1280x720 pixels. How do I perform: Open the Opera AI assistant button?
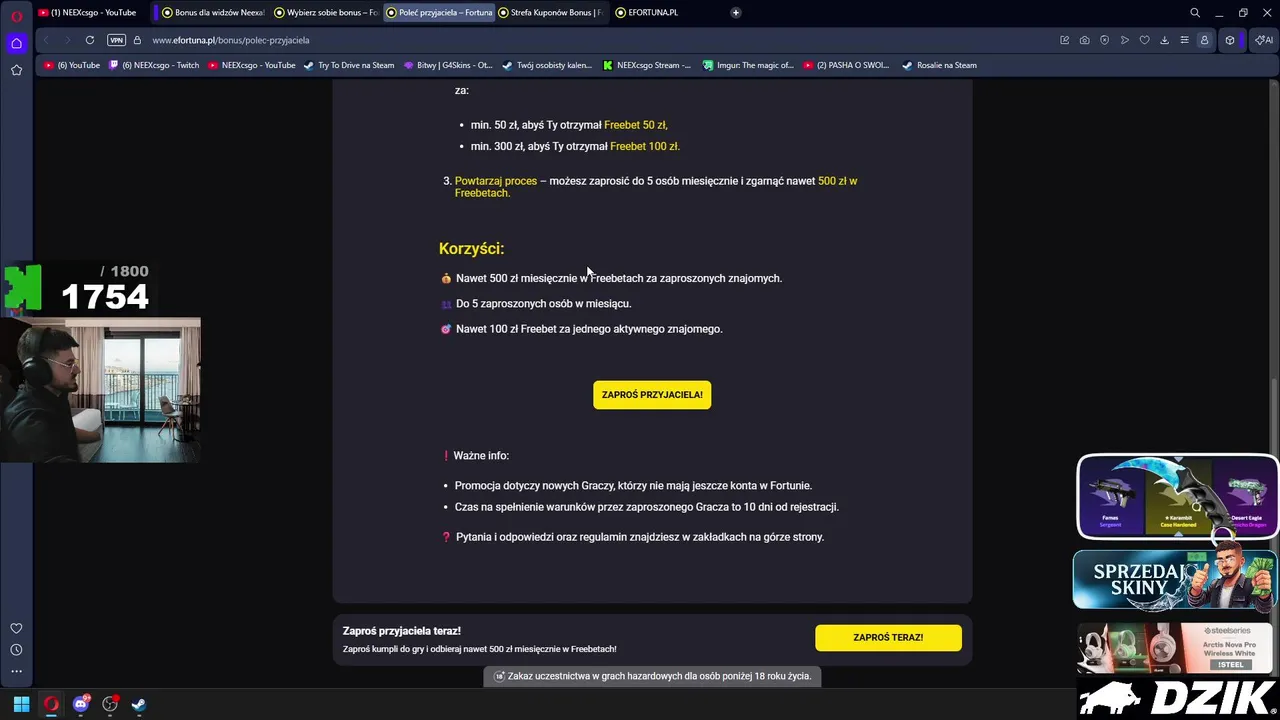(1264, 40)
